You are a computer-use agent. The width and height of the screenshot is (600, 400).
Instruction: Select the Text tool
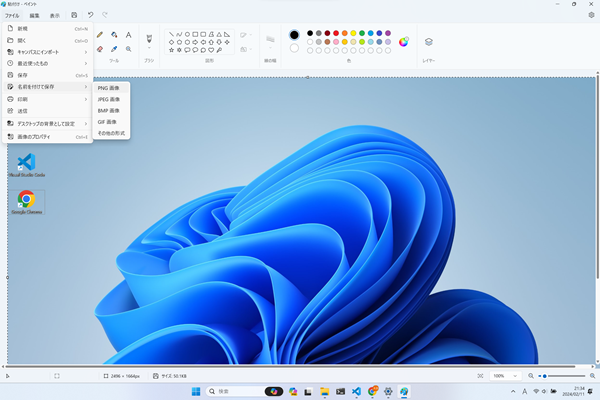pyautogui.click(x=128, y=35)
